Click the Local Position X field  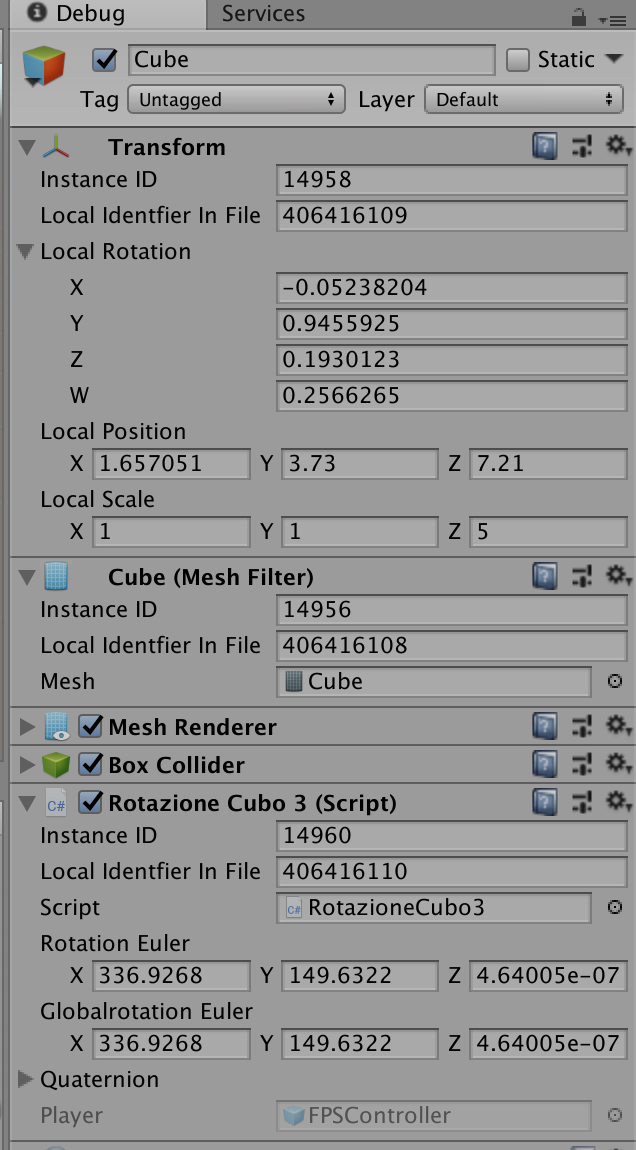tap(172, 464)
